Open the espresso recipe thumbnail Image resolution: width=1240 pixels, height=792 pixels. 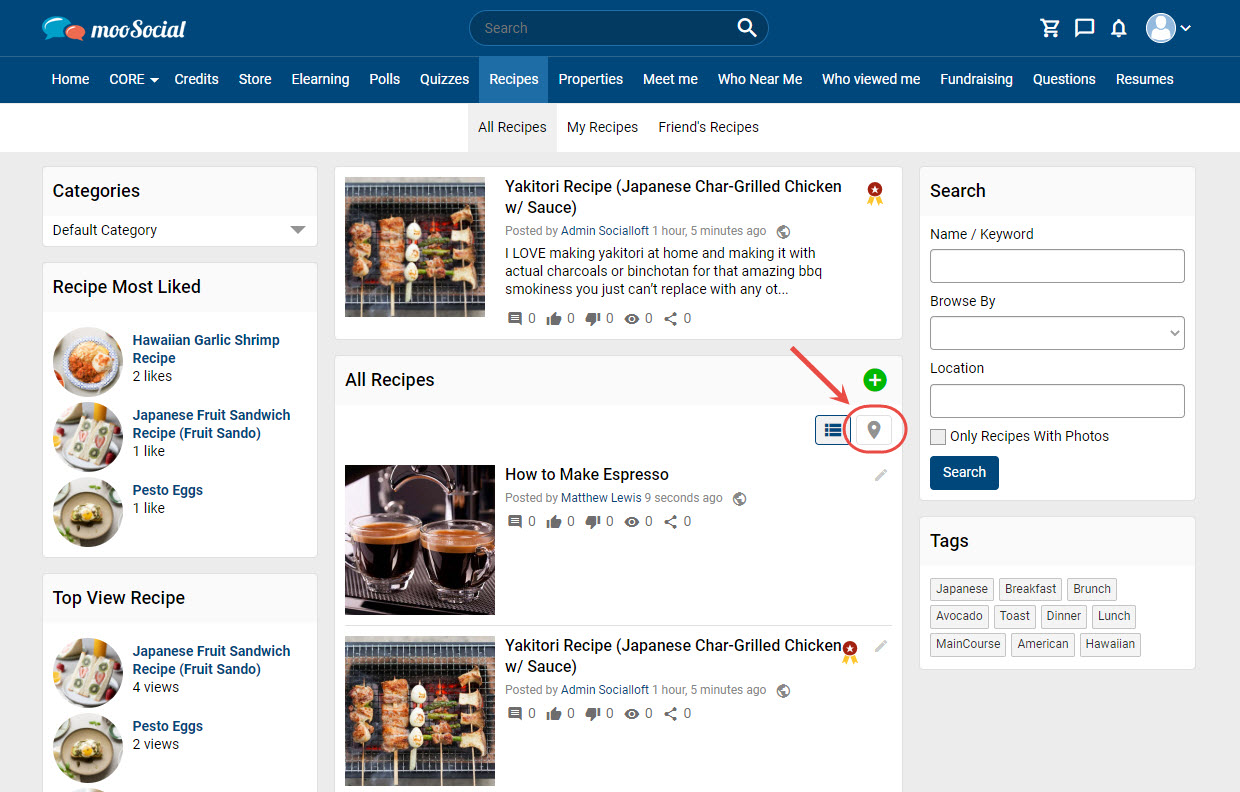(420, 540)
